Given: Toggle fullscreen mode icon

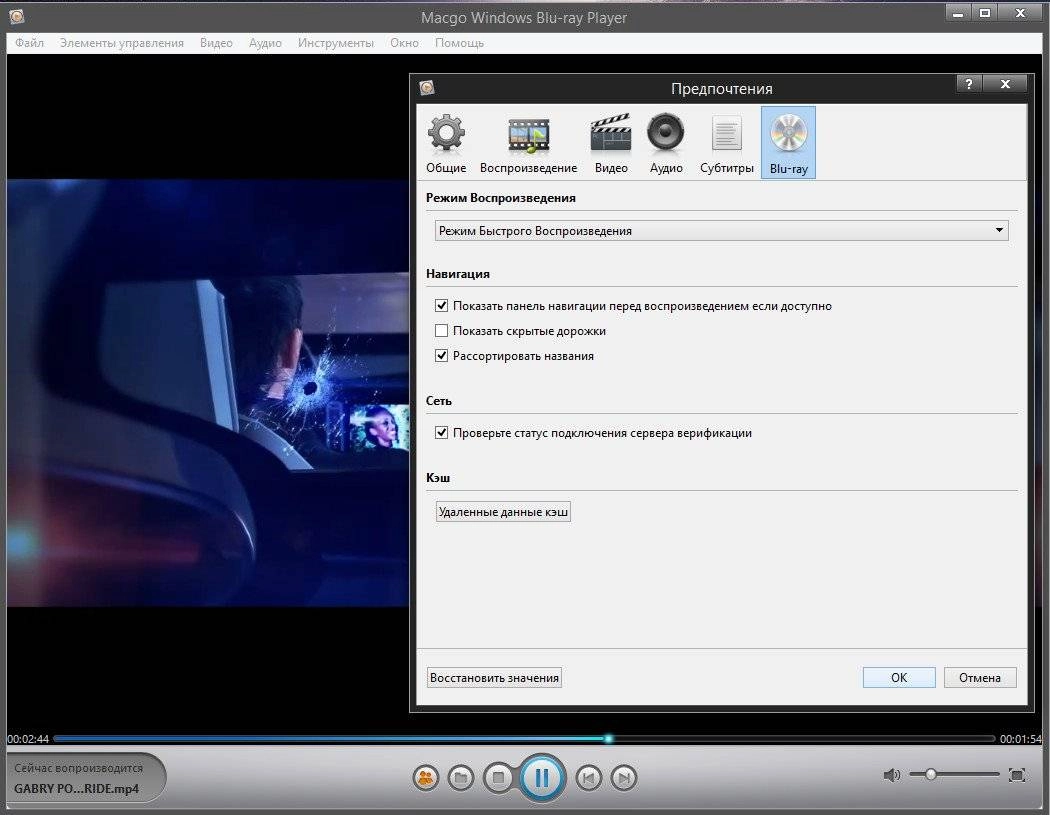Looking at the screenshot, I should [1017, 775].
